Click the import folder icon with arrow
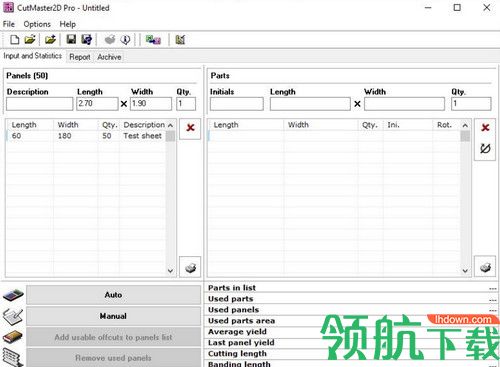Image resolution: width=500 pixels, height=367 pixels. click(x=50, y=40)
